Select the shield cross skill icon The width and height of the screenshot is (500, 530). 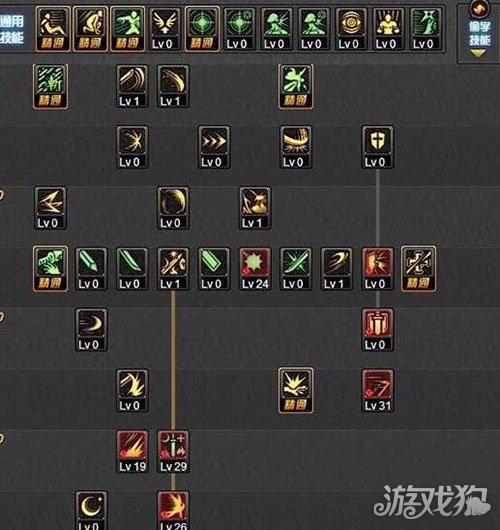(378, 147)
